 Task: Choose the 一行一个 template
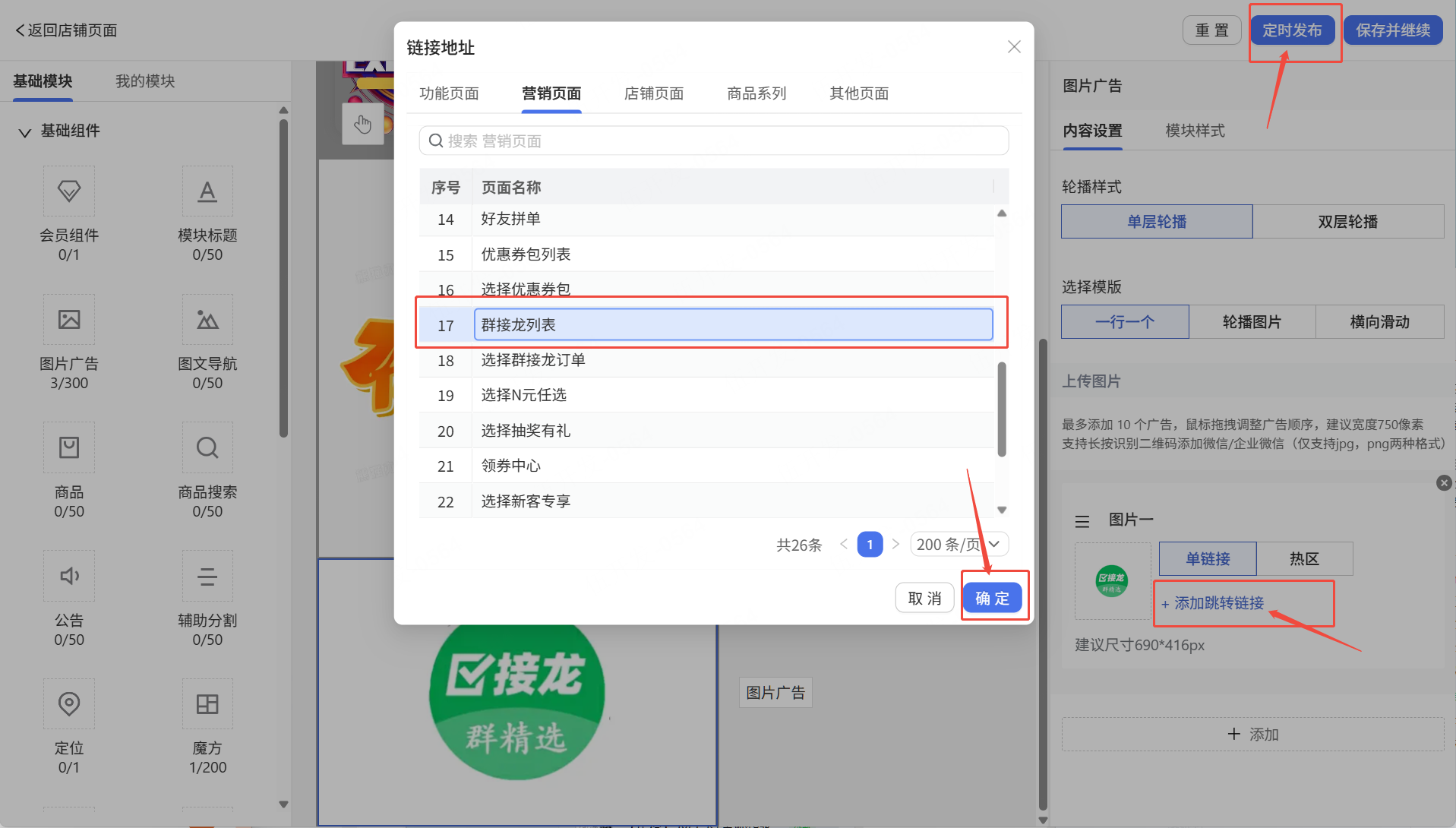(x=1125, y=322)
